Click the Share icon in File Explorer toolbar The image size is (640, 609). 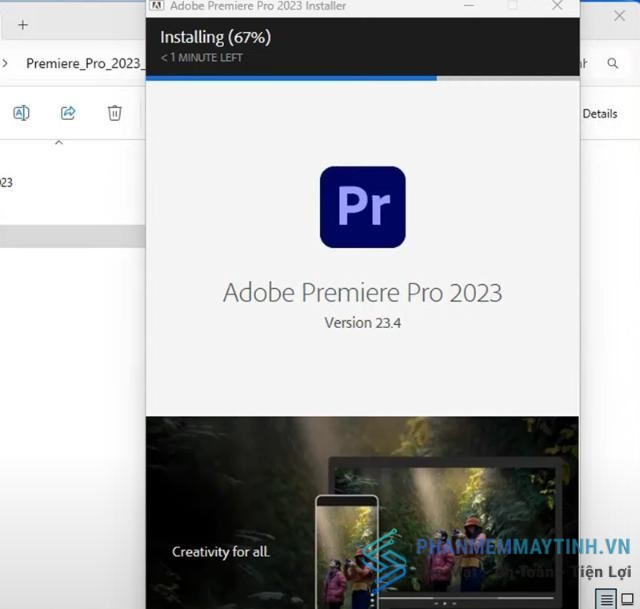click(x=68, y=113)
